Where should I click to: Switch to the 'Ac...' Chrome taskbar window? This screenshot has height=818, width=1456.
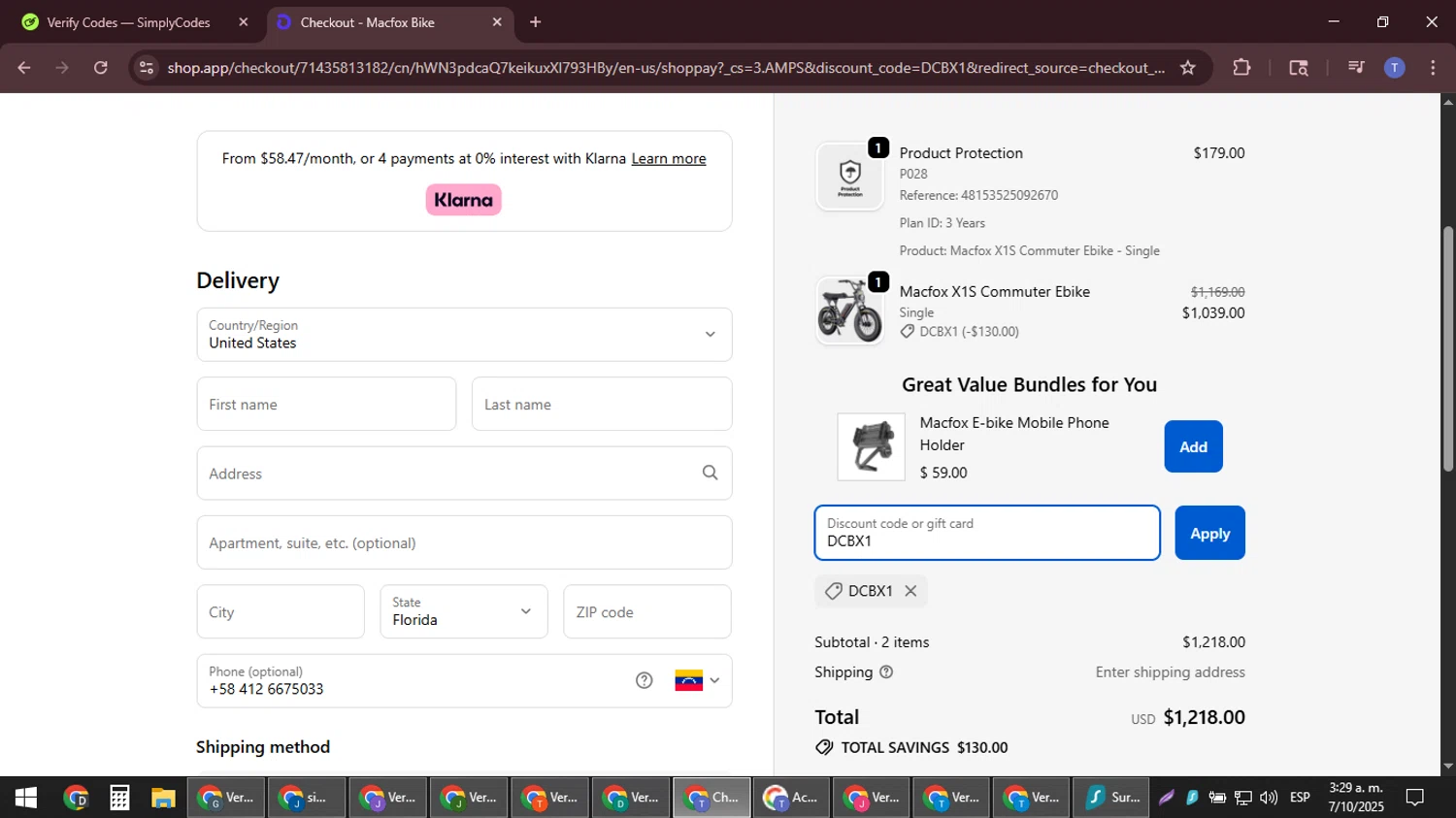tap(791, 798)
